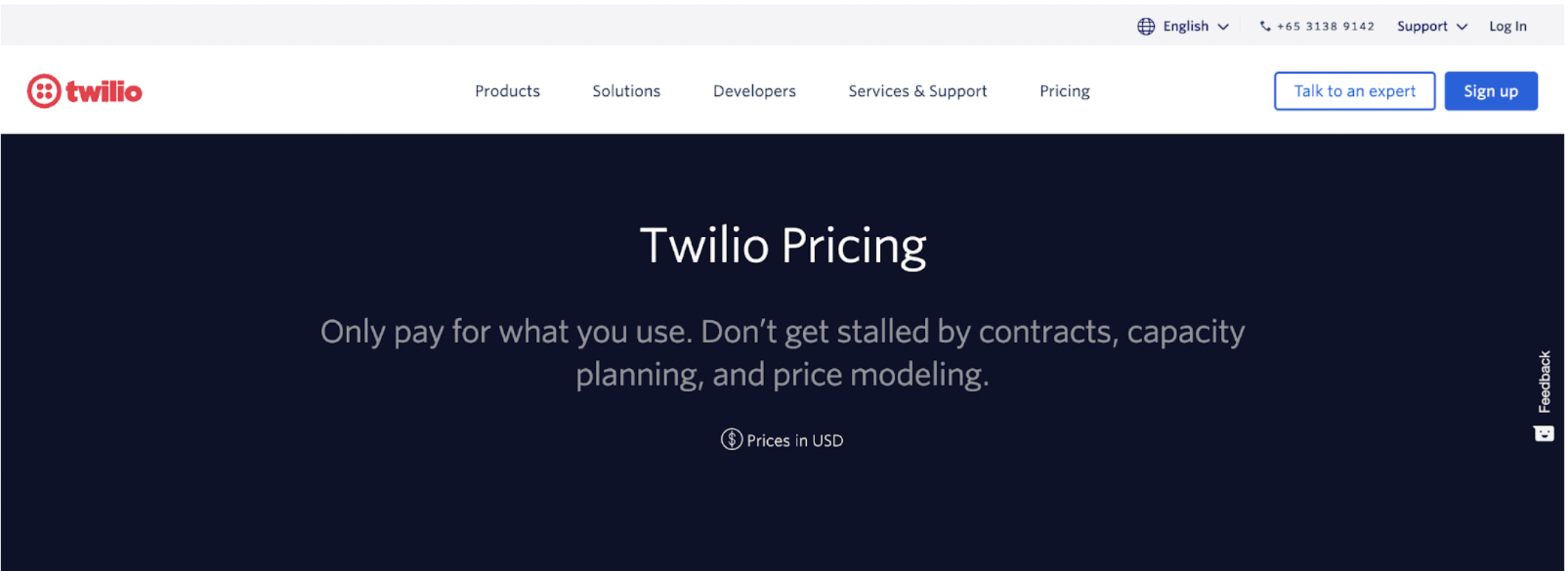
Task: Click the phone handset icon
Action: (x=1265, y=27)
